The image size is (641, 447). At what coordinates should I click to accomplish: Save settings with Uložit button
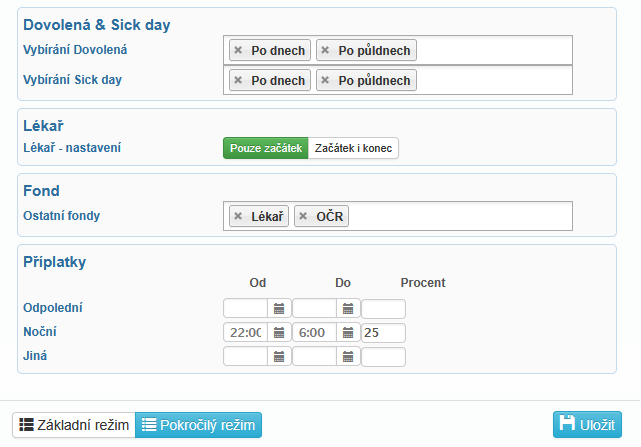click(587, 425)
